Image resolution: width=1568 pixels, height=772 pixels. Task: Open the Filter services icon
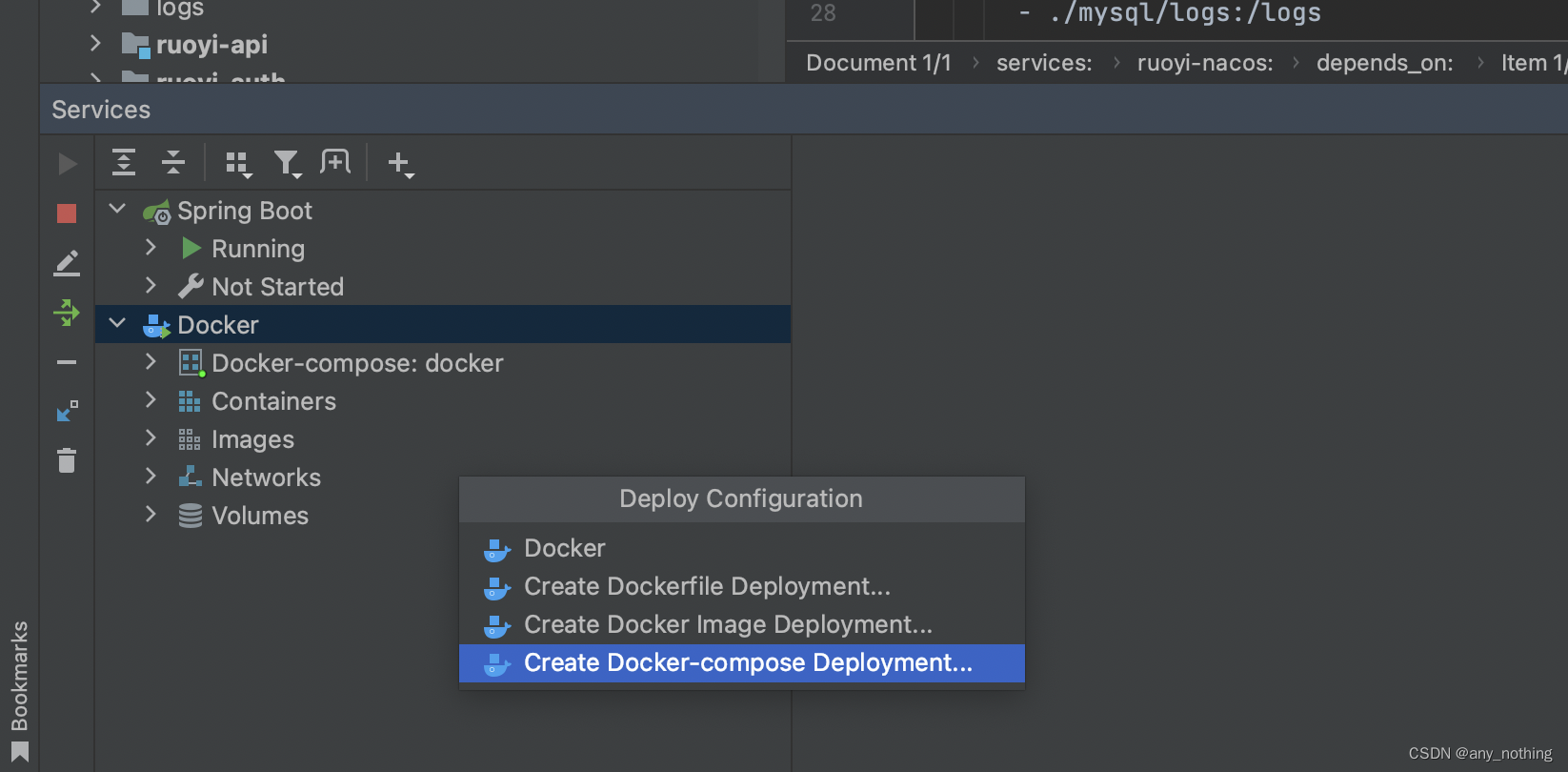click(287, 164)
